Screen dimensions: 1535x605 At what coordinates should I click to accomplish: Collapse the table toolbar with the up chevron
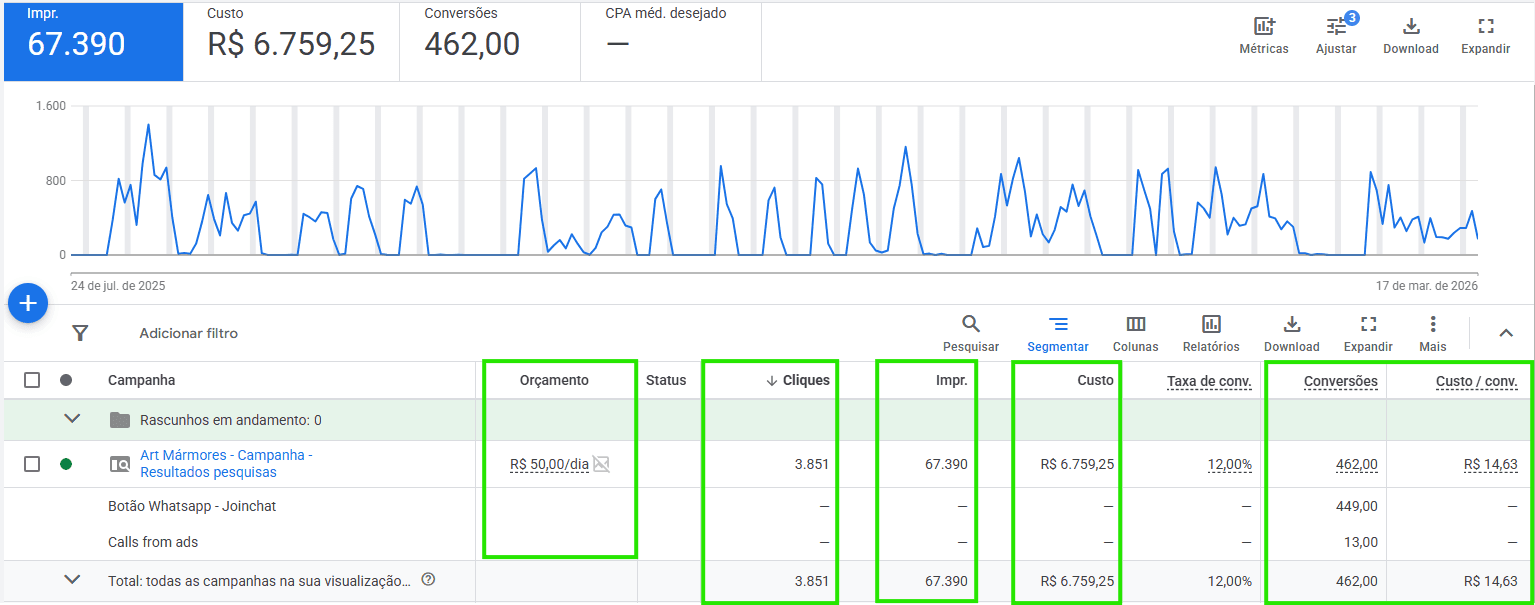[1506, 333]
